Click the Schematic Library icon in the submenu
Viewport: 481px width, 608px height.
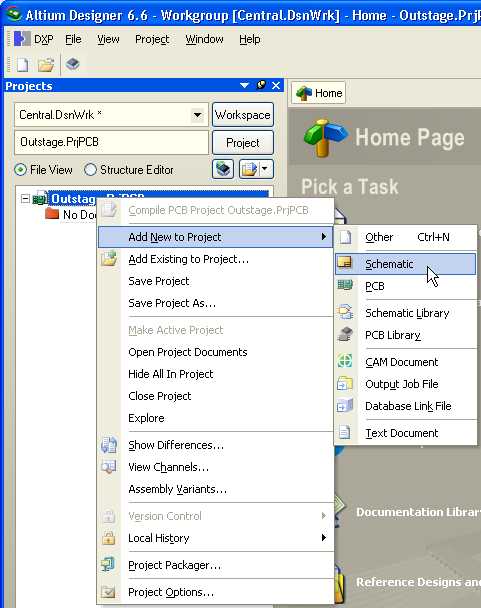pos(344,313)
